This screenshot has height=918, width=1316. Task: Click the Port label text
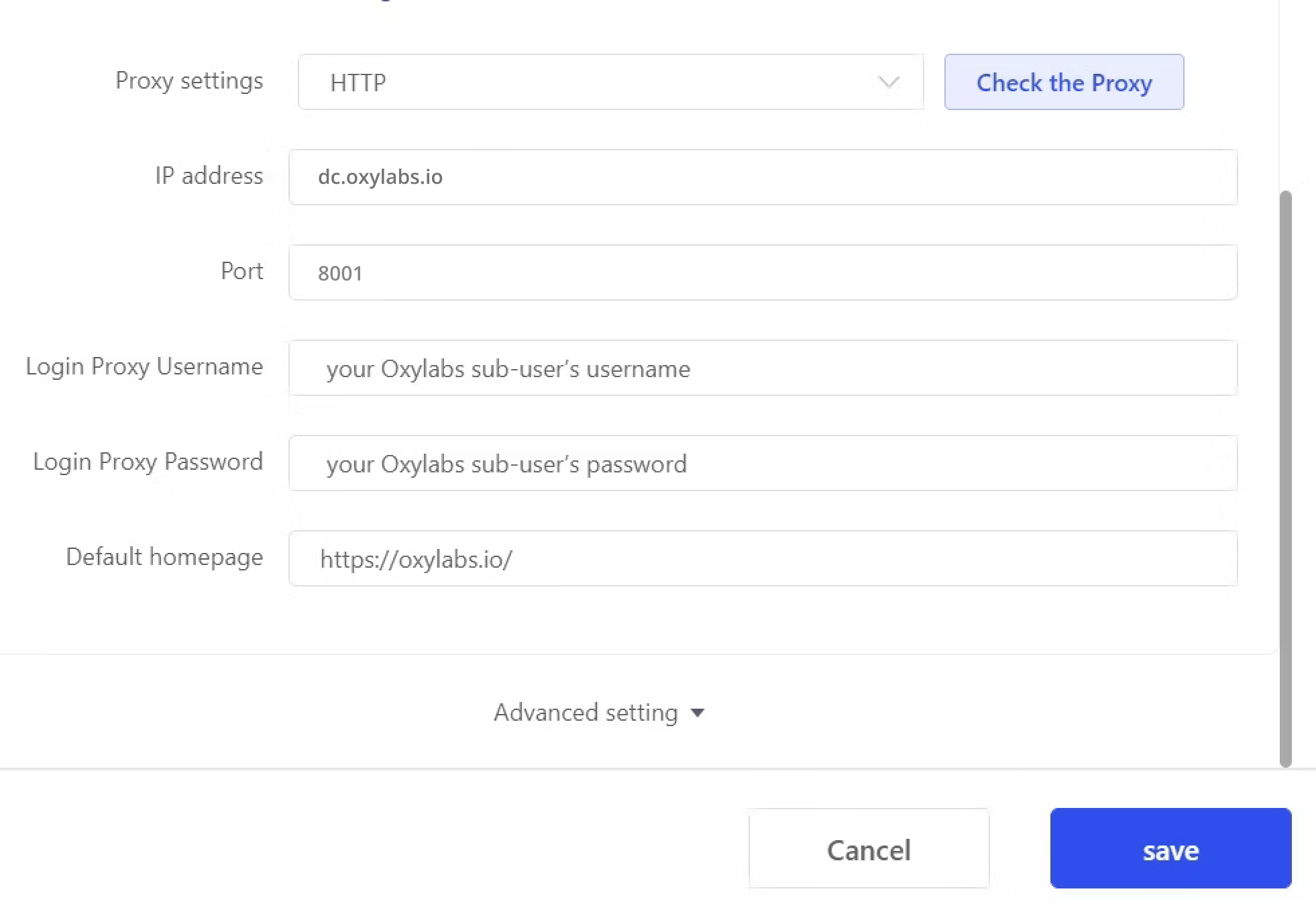(241, 271)
